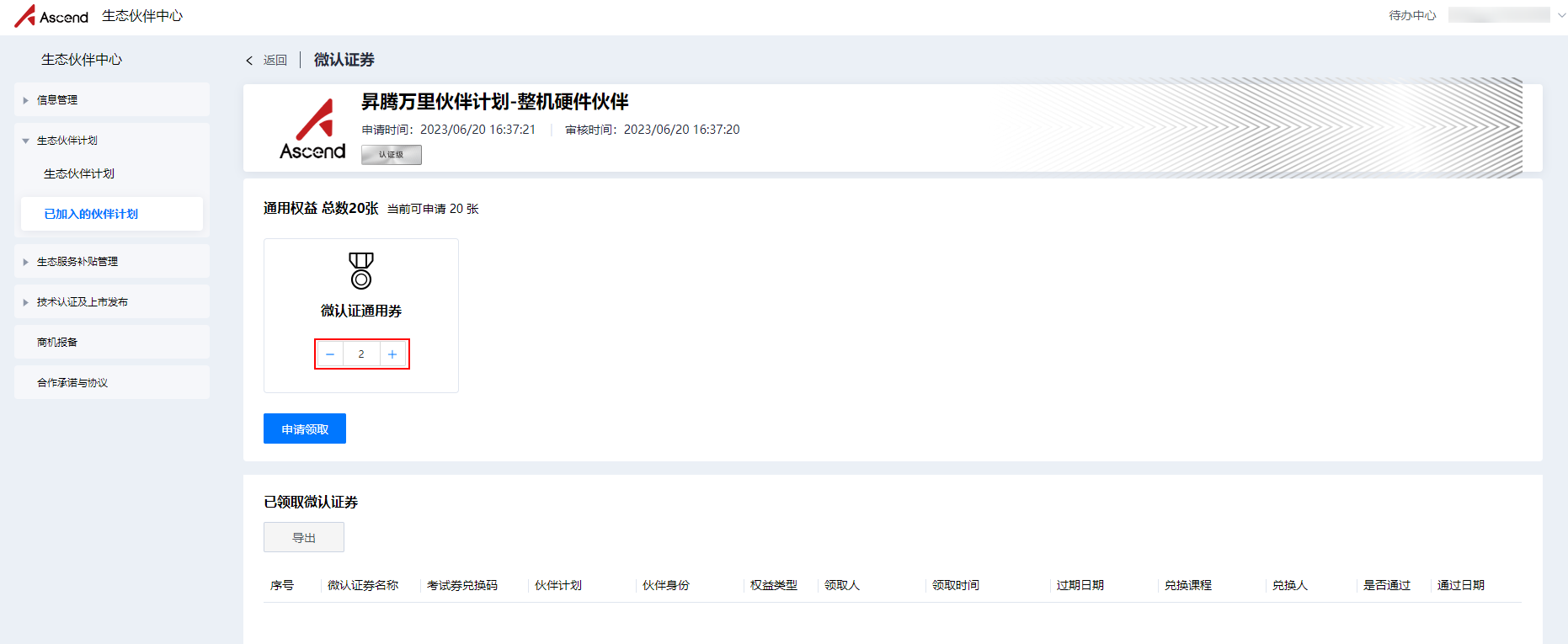1568x644 pixels.
Task: Click 伙伴计划 column header
Action: [558, 585]
